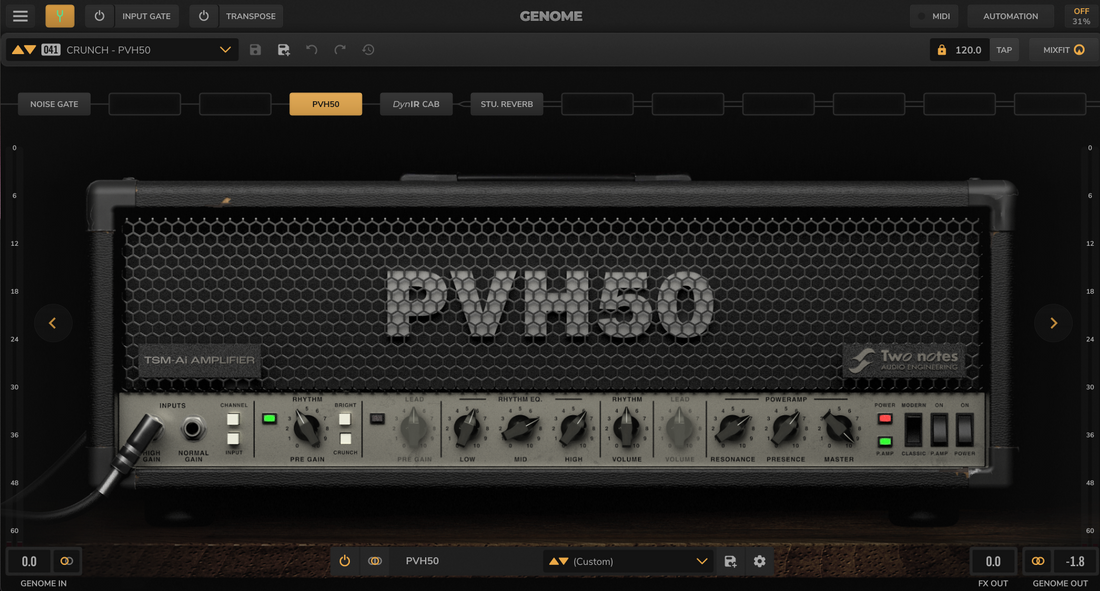Image resolution: width=1100 pixels, height=591 pixels.
Task: Select PVH50 block in chain
Action: 326,104
